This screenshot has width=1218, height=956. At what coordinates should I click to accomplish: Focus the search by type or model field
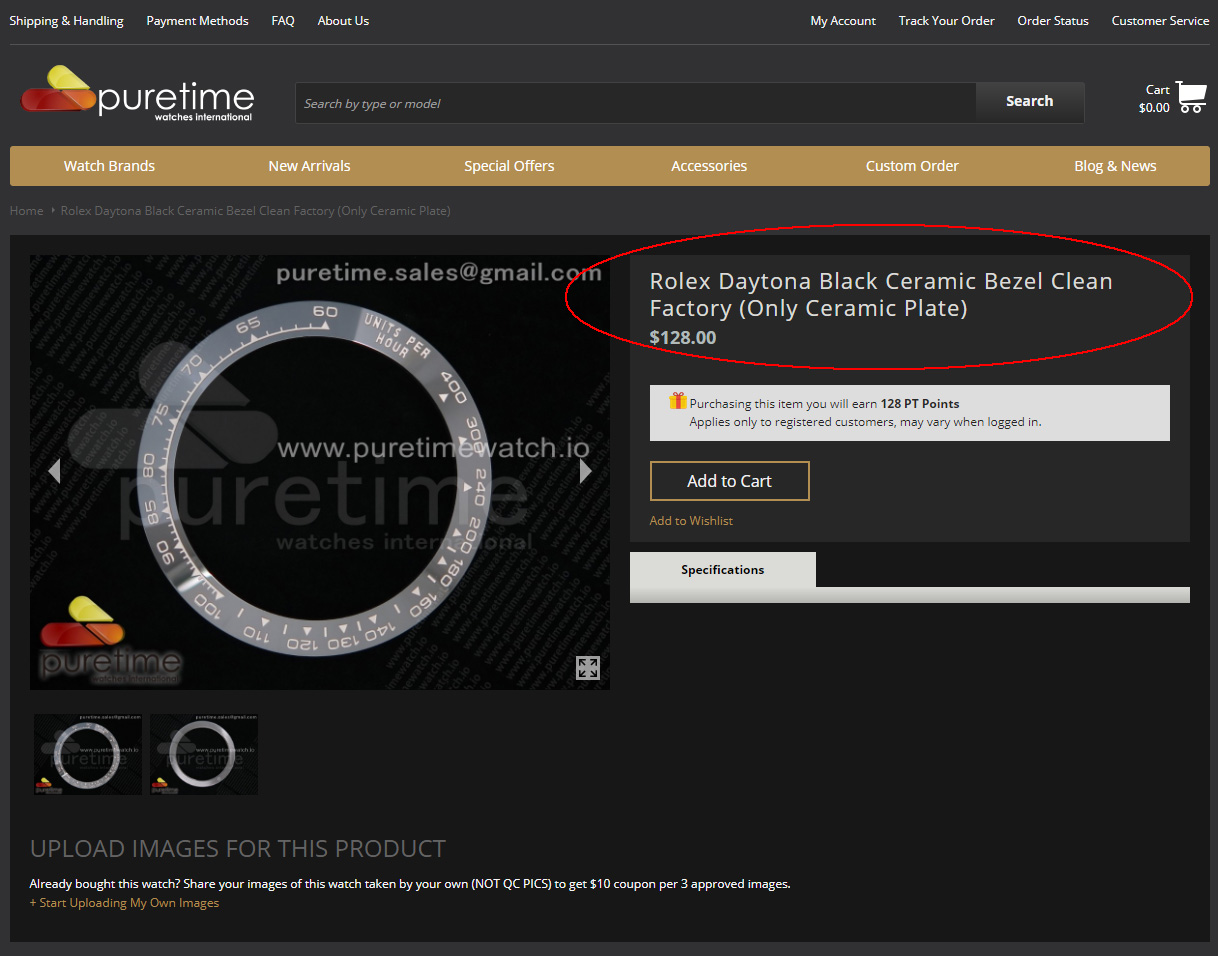tap(635, 103)
